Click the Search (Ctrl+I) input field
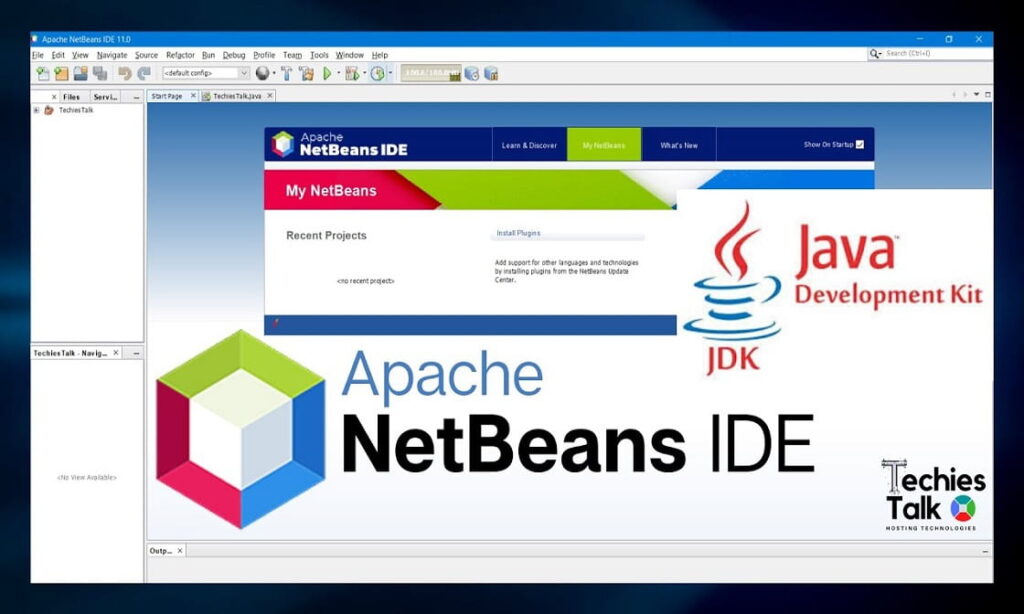 (x=938, y=54)
